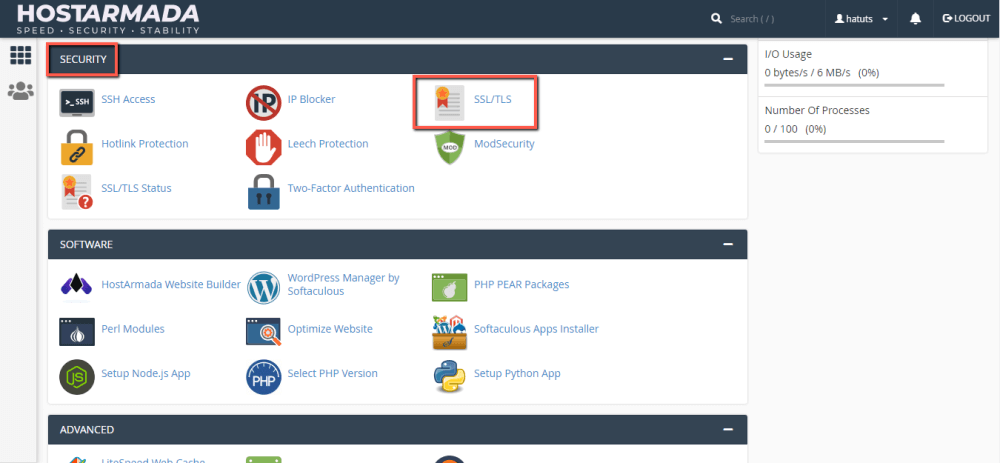The image size is (1000, 463).
Task: Click the I/O Usage progress bar
Action: (854, 85)
